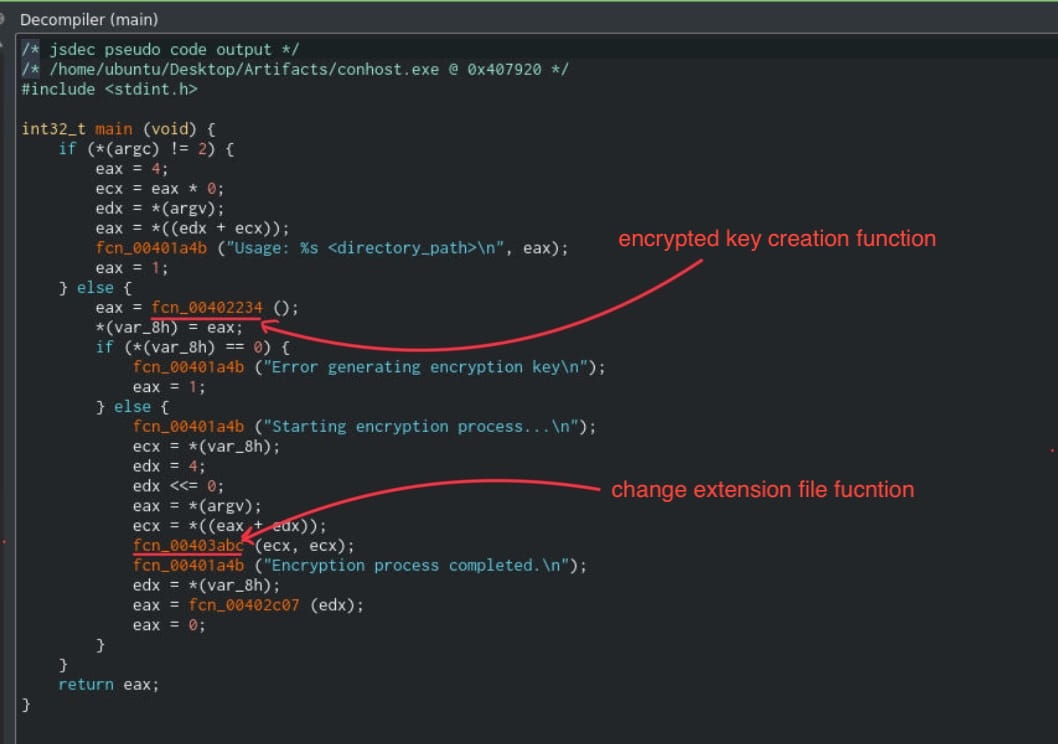
Task: Click the "jsdec pseudo code output" comment
Action: point(160,49)
